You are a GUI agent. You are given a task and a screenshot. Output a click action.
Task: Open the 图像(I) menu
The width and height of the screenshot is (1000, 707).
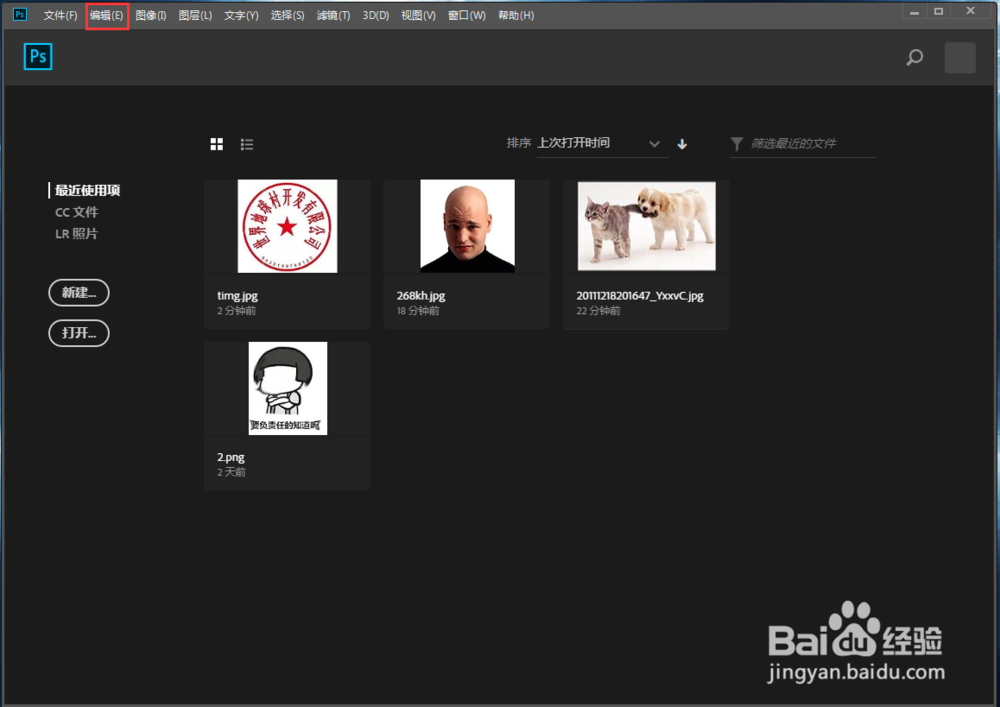[151, 15]
